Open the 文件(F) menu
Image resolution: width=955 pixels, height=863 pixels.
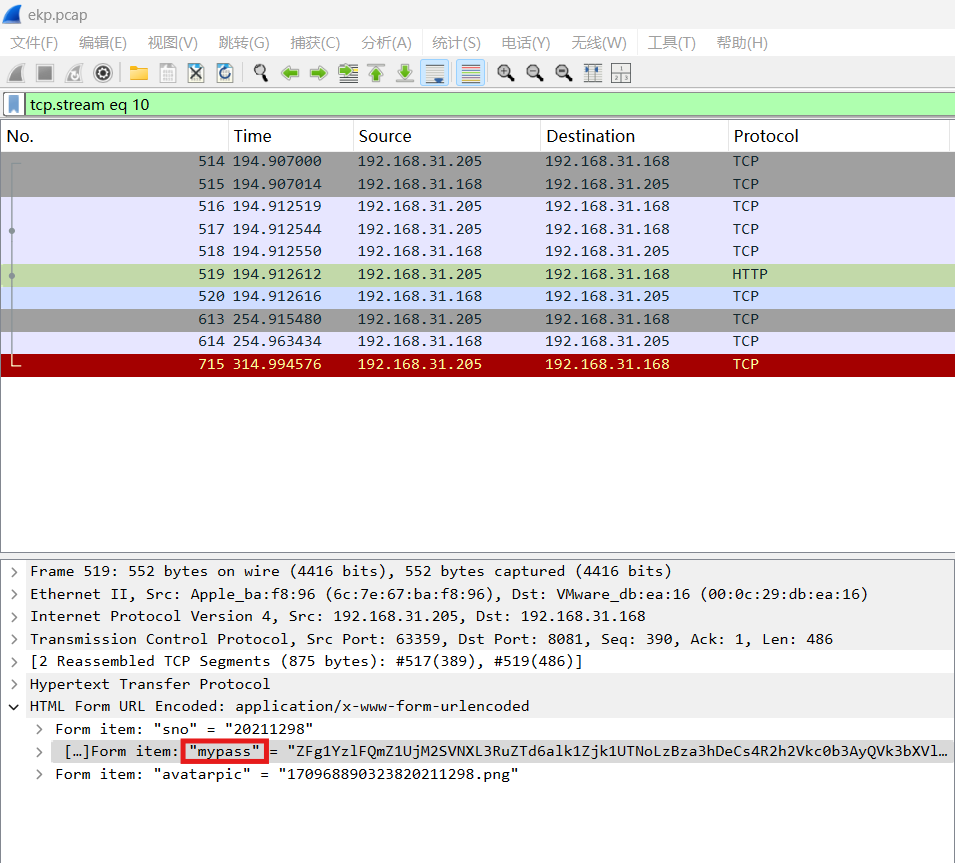coord(34,43)
